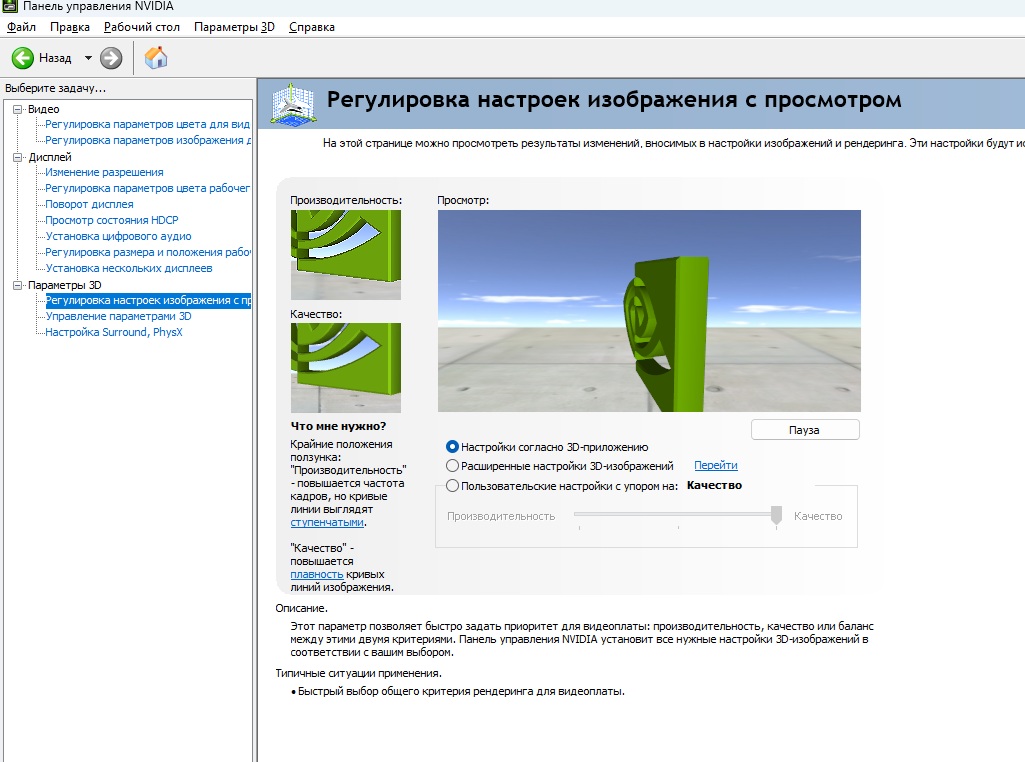
Task: Open Установка цифрового аудио
Action: click(118, 237)
